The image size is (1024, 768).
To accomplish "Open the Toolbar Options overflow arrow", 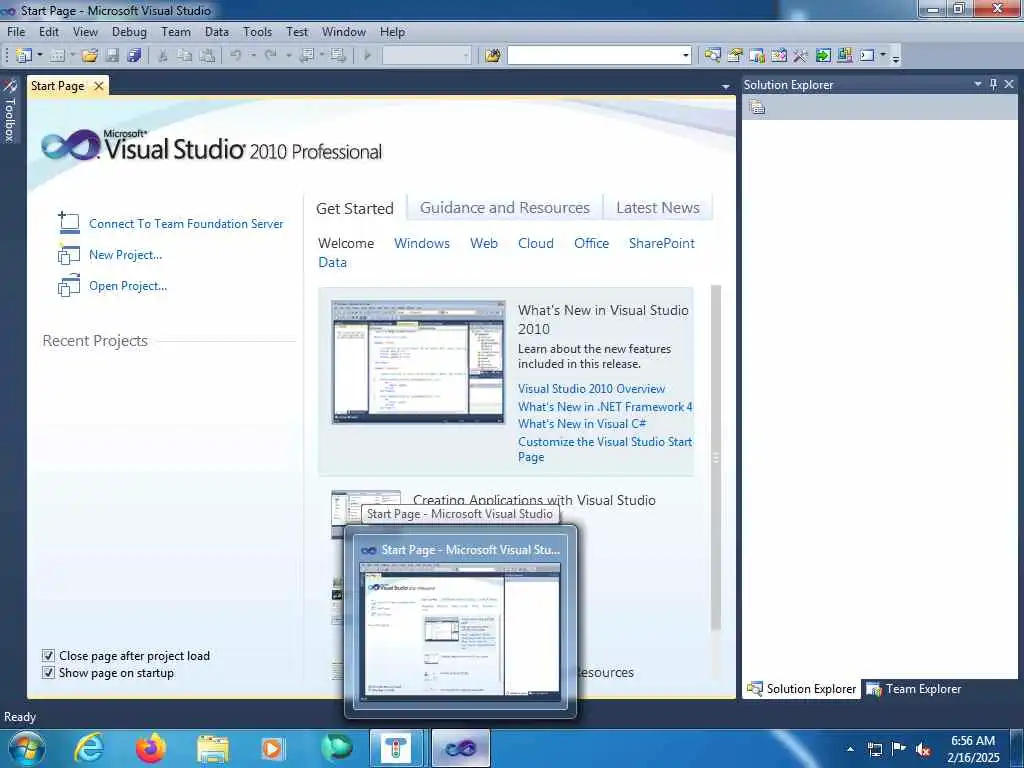I will (x=896, y=57).
